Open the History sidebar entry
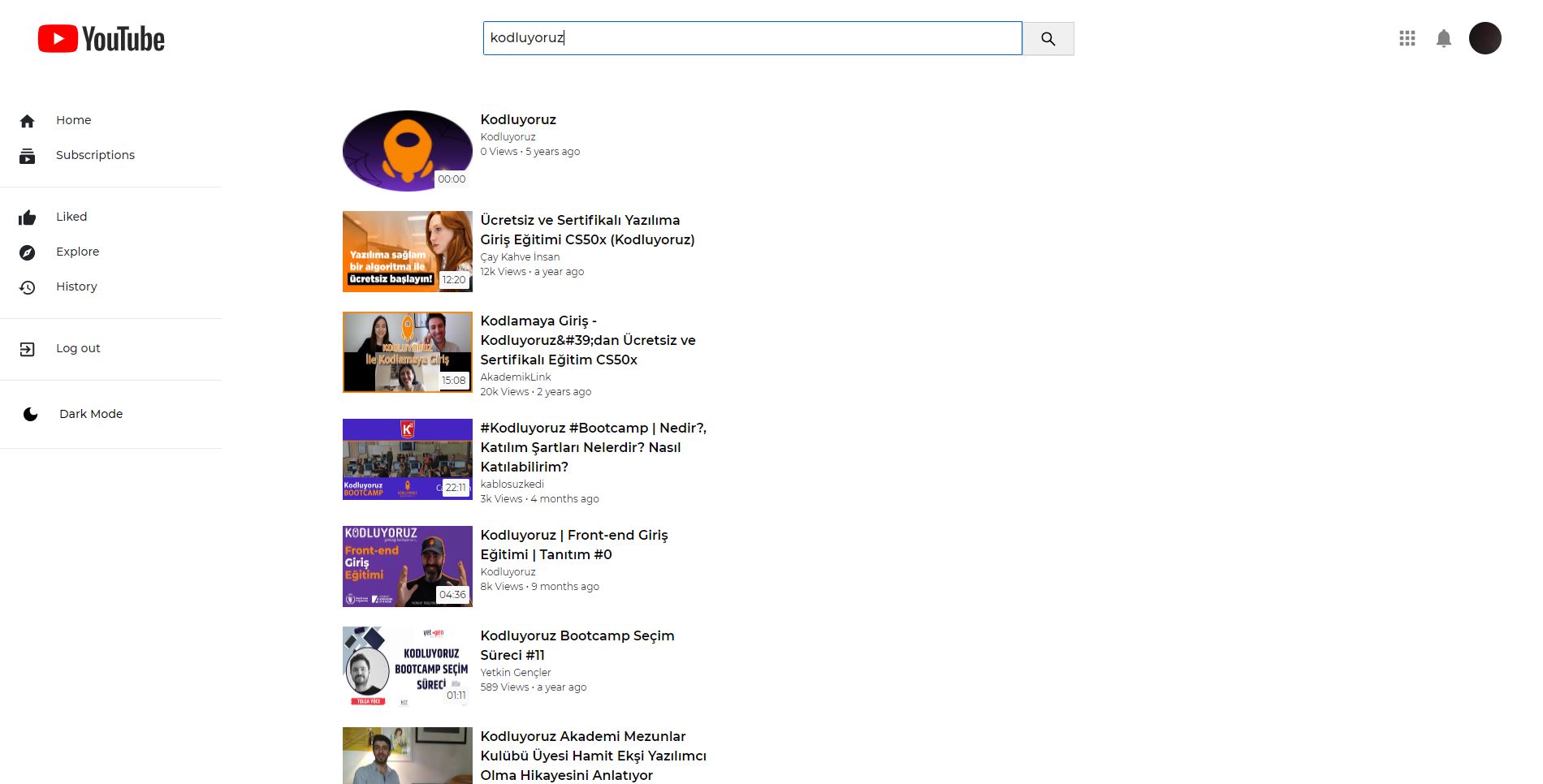 coord(76,286)
